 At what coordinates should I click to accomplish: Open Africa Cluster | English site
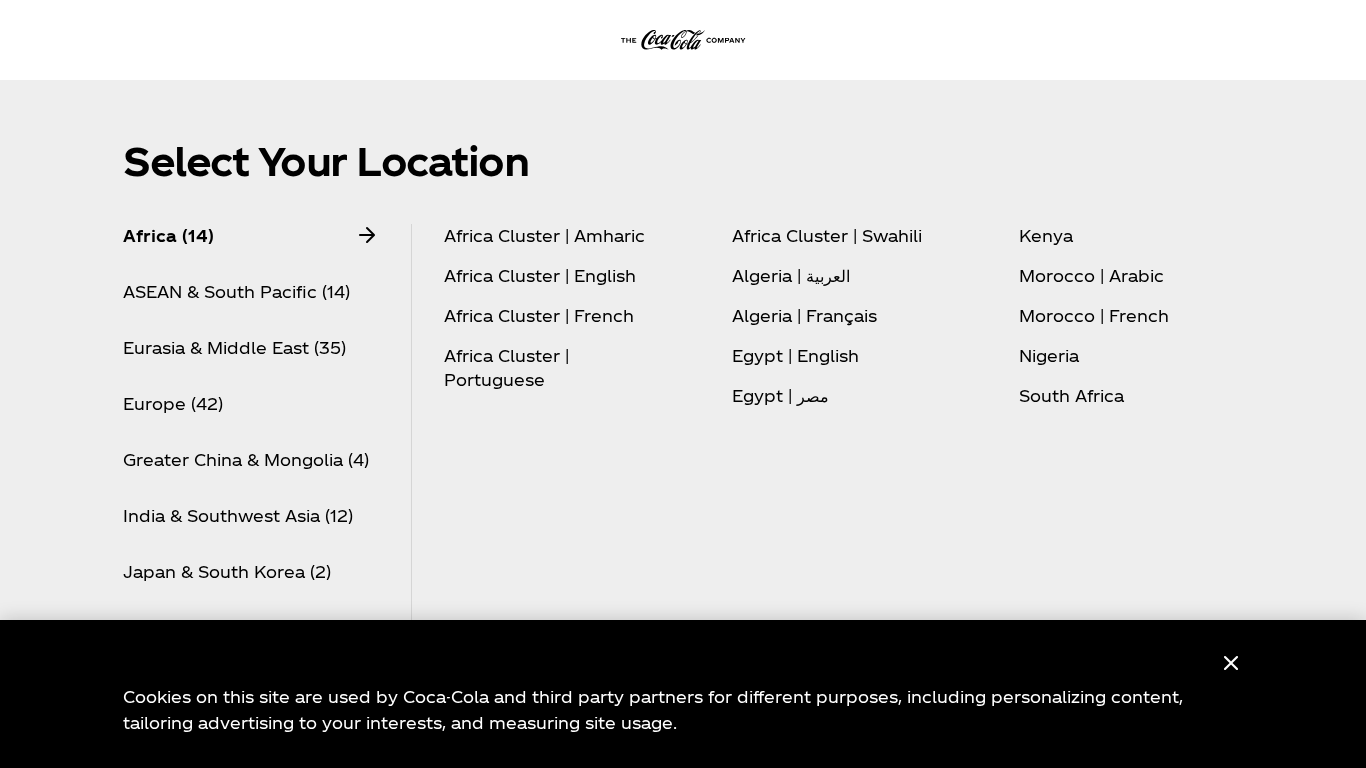click(x=540, y=277)
